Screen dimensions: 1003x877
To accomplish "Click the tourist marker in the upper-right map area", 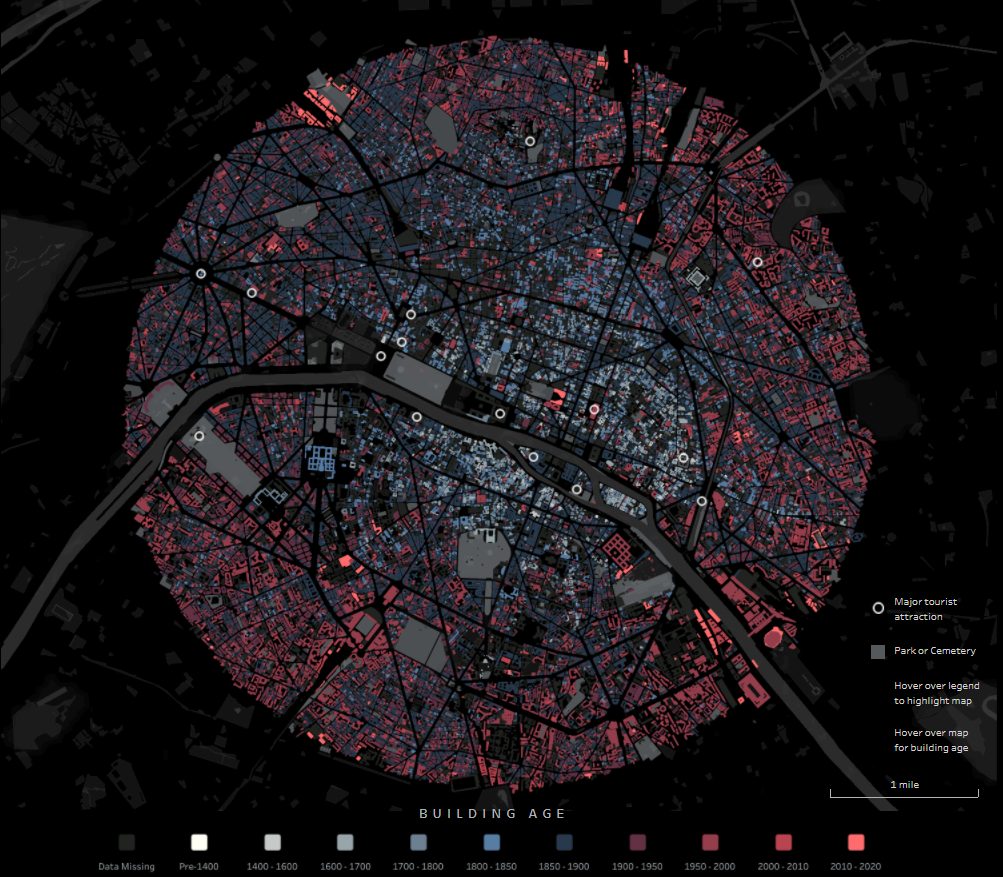I will (x=759, y=261).
